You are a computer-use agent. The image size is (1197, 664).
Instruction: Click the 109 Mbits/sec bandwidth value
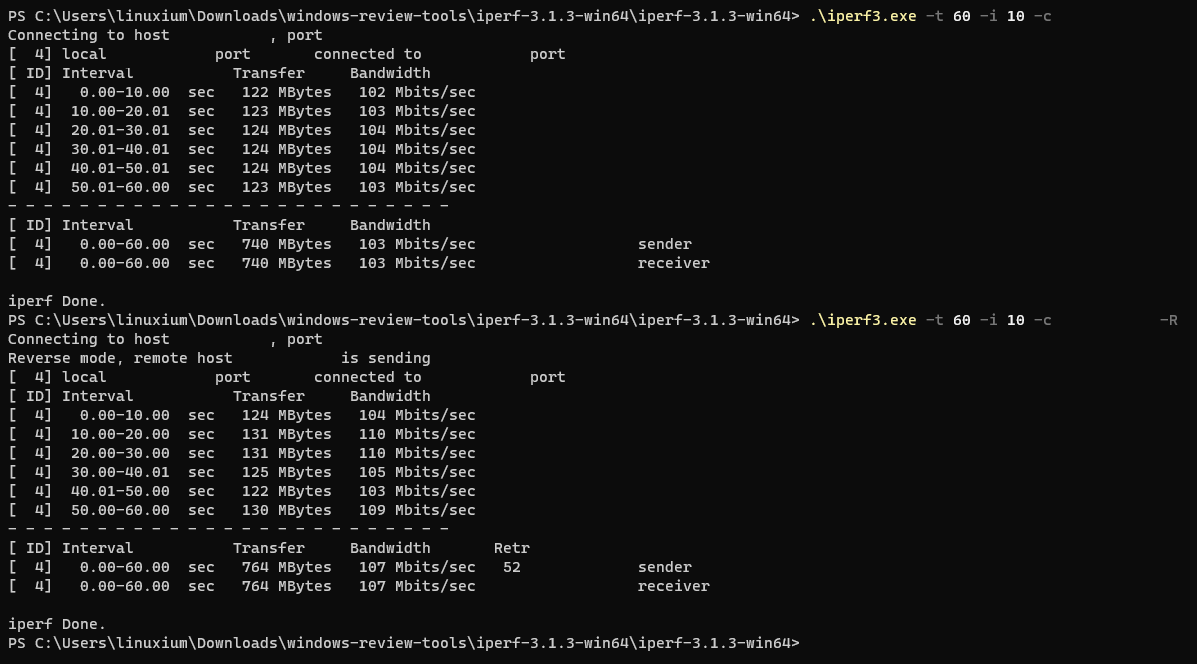(417, 510)
